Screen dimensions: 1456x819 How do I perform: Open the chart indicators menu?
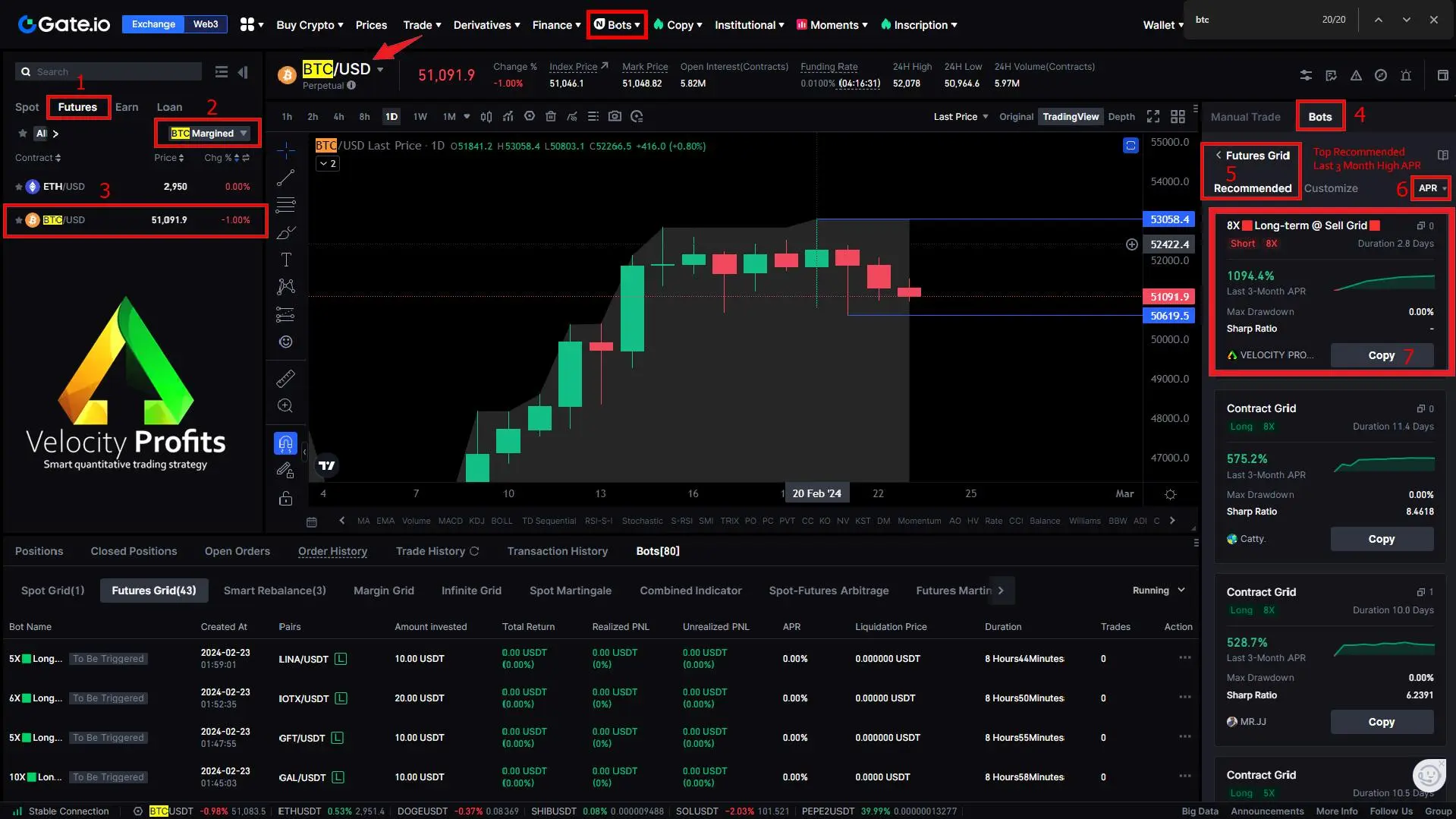pyautogui.click(x=508, y=116)
